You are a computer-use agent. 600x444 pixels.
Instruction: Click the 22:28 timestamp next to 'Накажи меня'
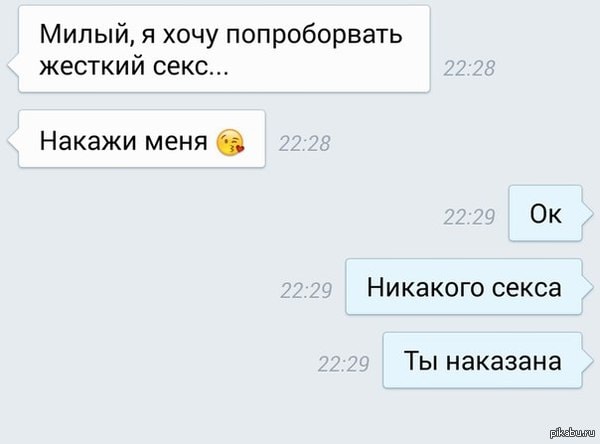(305, 144)
